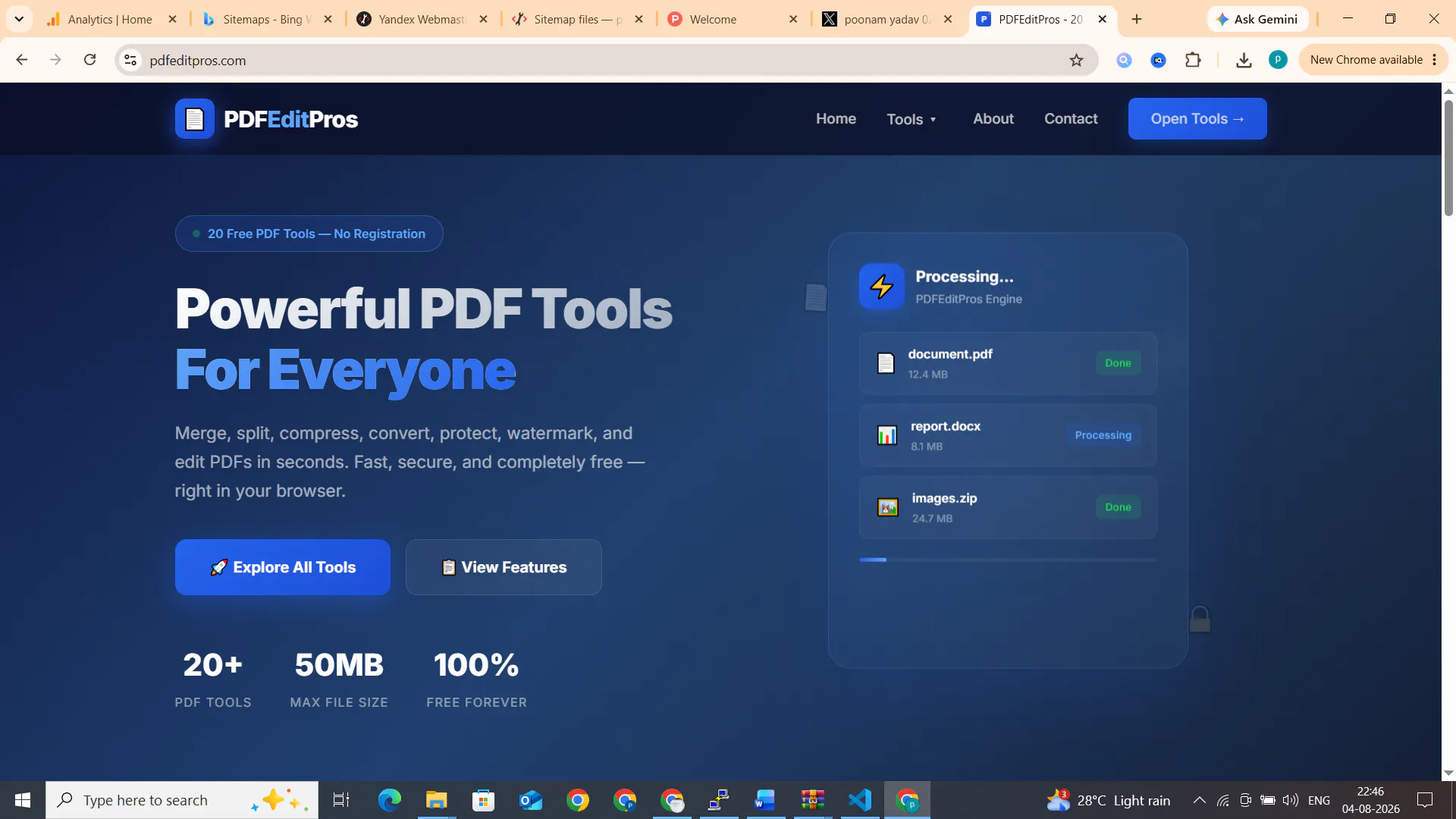Viewport: 1456px width, 819px height.
Task: Click the View Features button
Action: click(x=504, y=567)
